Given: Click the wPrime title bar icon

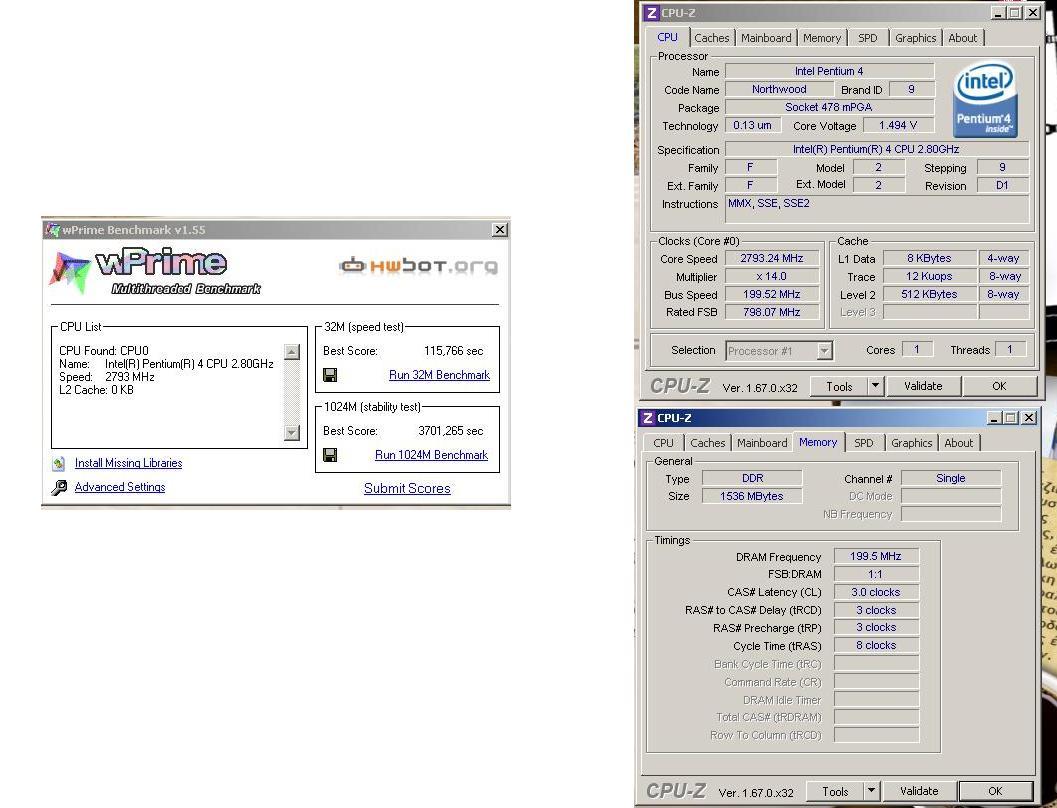Looking at the screenshot, I should click(x=53, y=230).
